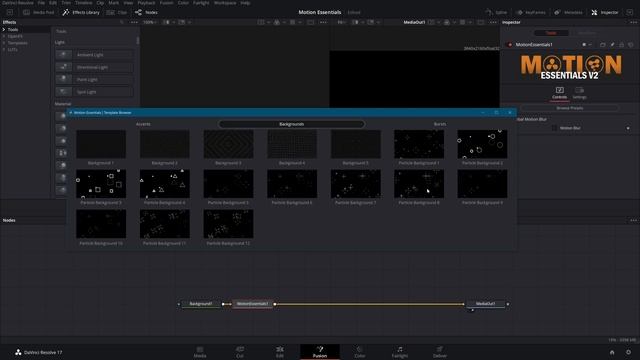Switch to the Accents category in Template Browser
Screen dimensions: 640x360
click(x=143, y=124)
